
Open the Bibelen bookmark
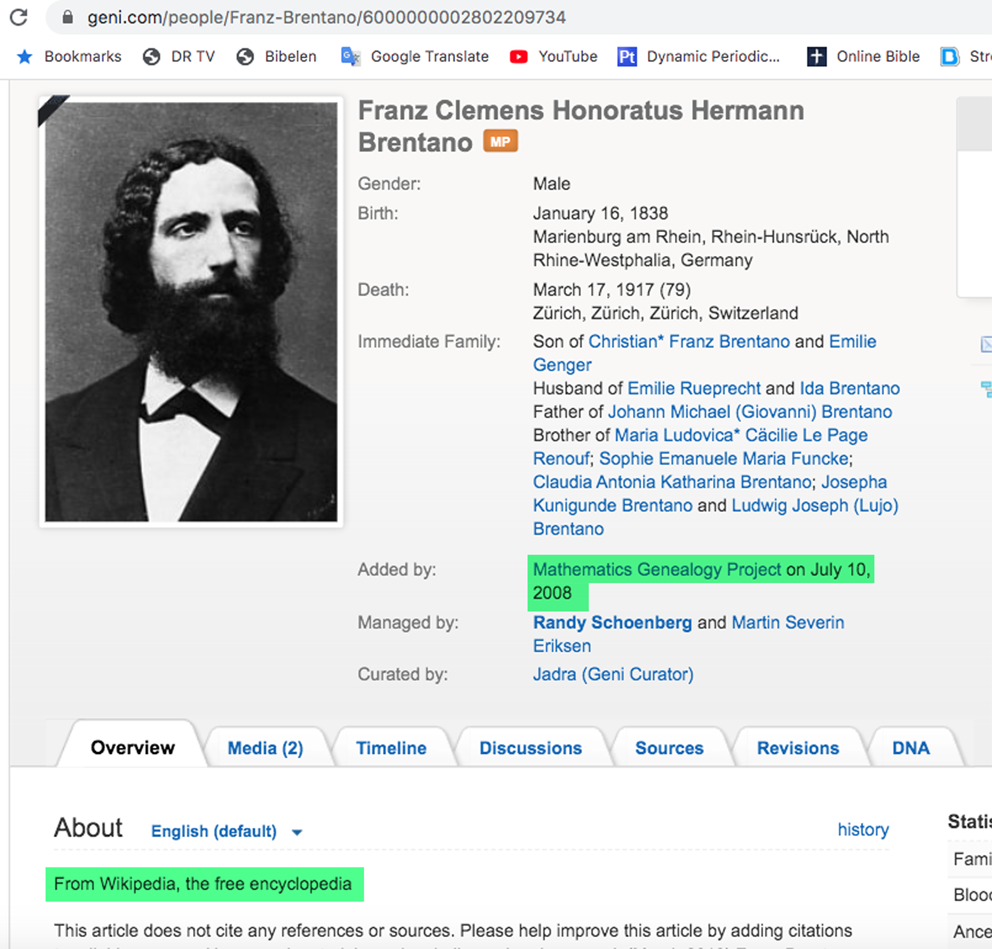click(x=276, y=56)
